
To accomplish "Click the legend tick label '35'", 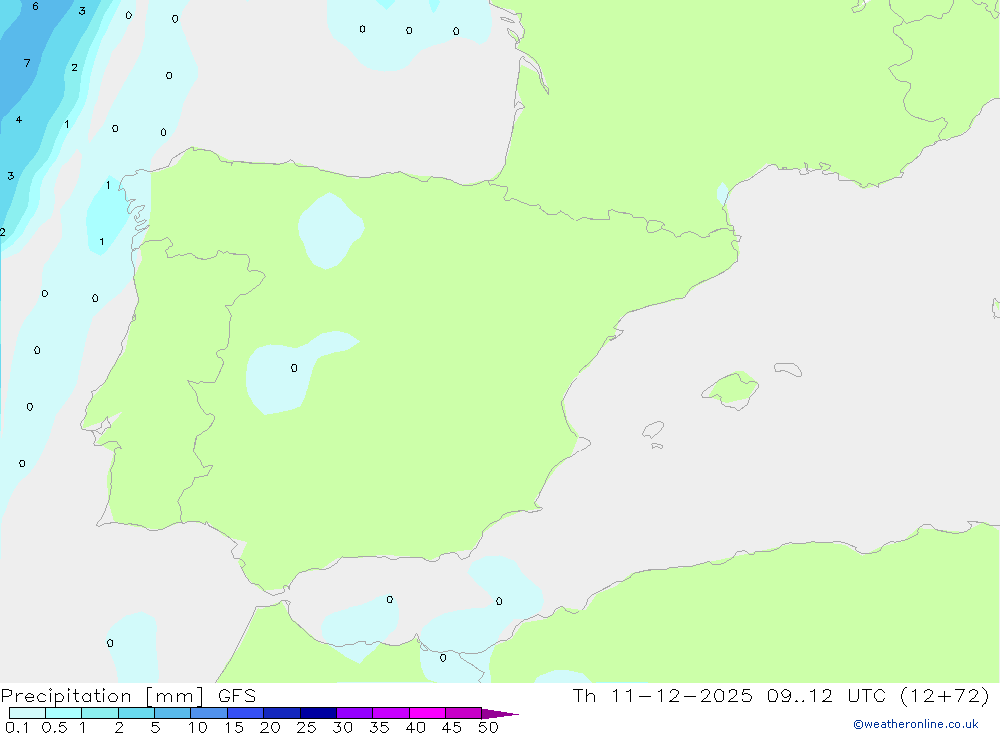I will [x=379, y=727].
